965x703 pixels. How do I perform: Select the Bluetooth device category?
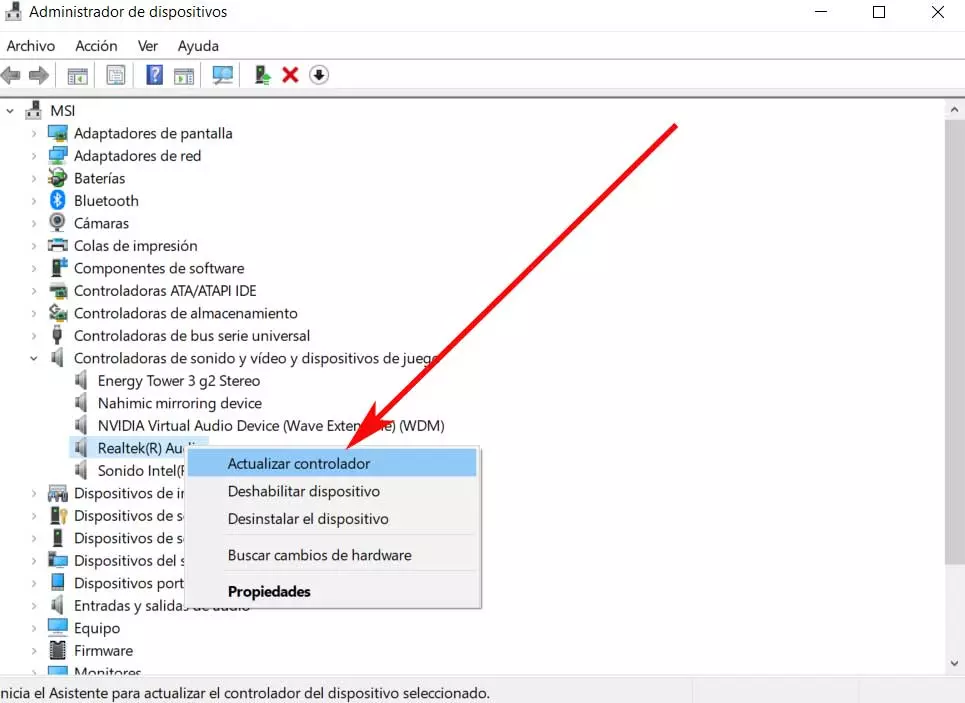click(106, 201)
